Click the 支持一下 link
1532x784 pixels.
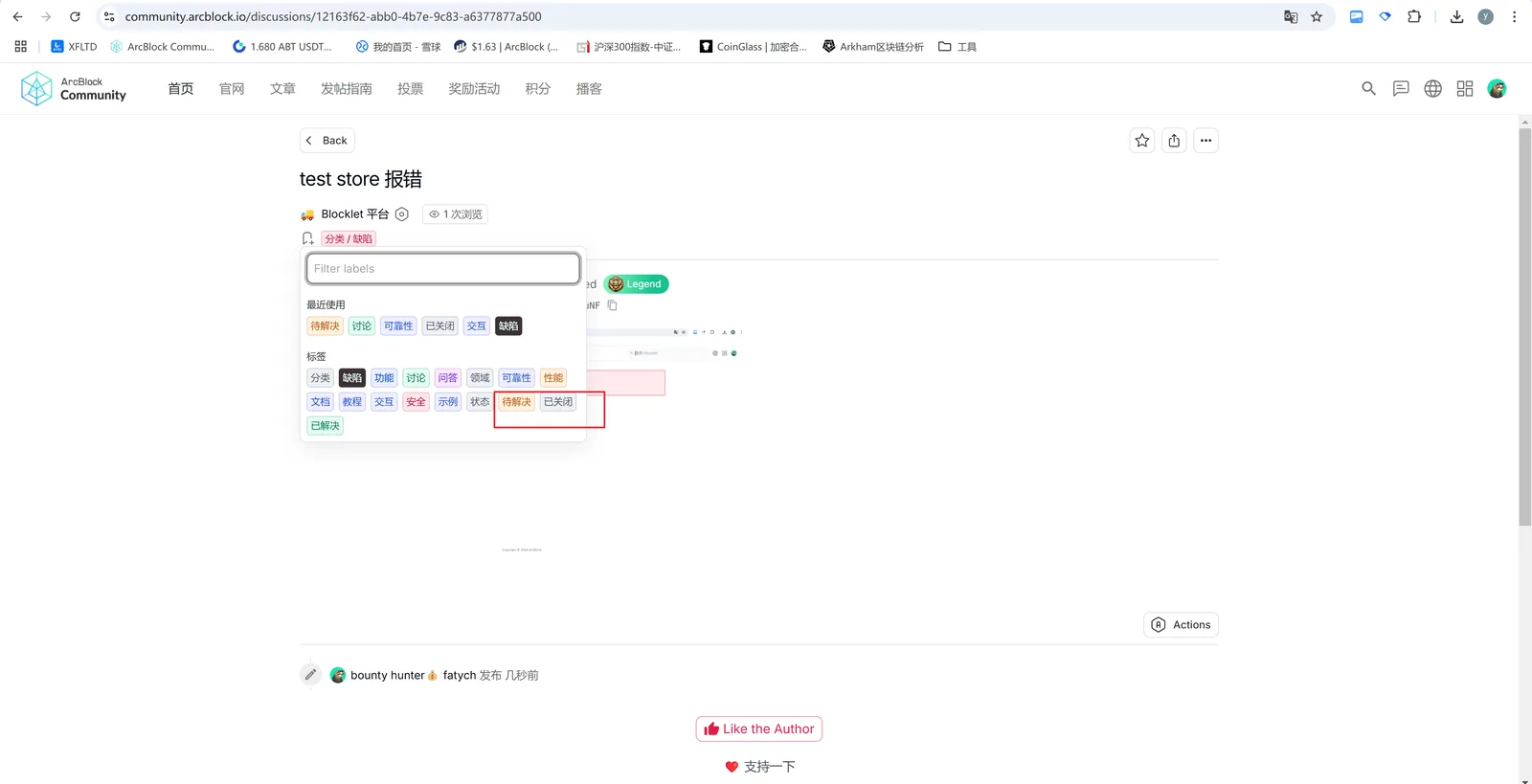point(760,767)
